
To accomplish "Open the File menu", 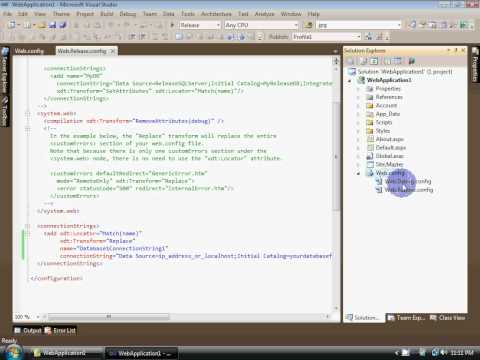I will (7, 14).
